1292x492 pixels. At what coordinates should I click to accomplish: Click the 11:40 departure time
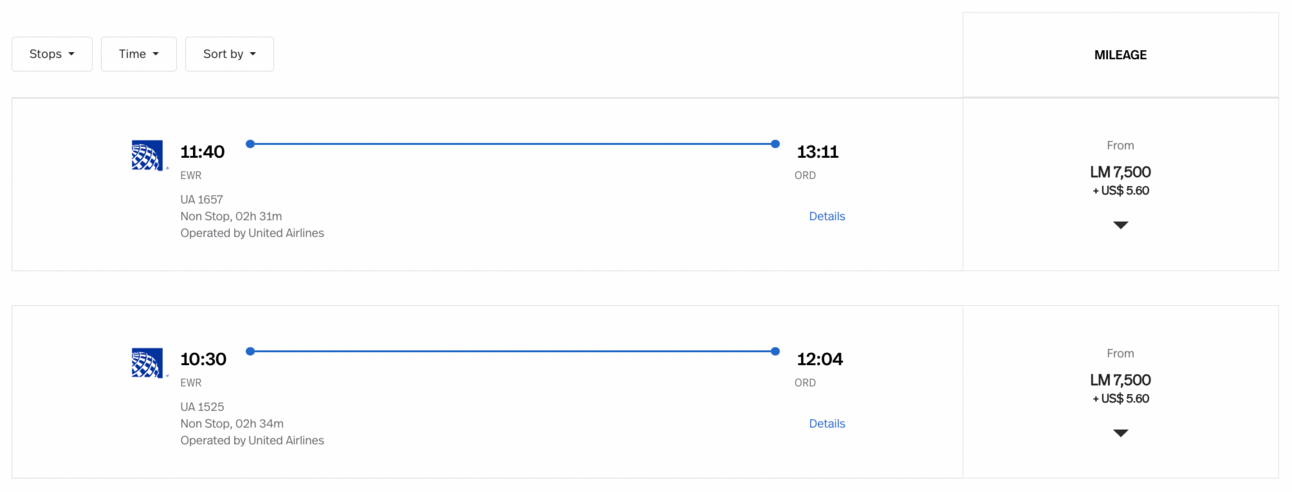(x=202, y=152)
